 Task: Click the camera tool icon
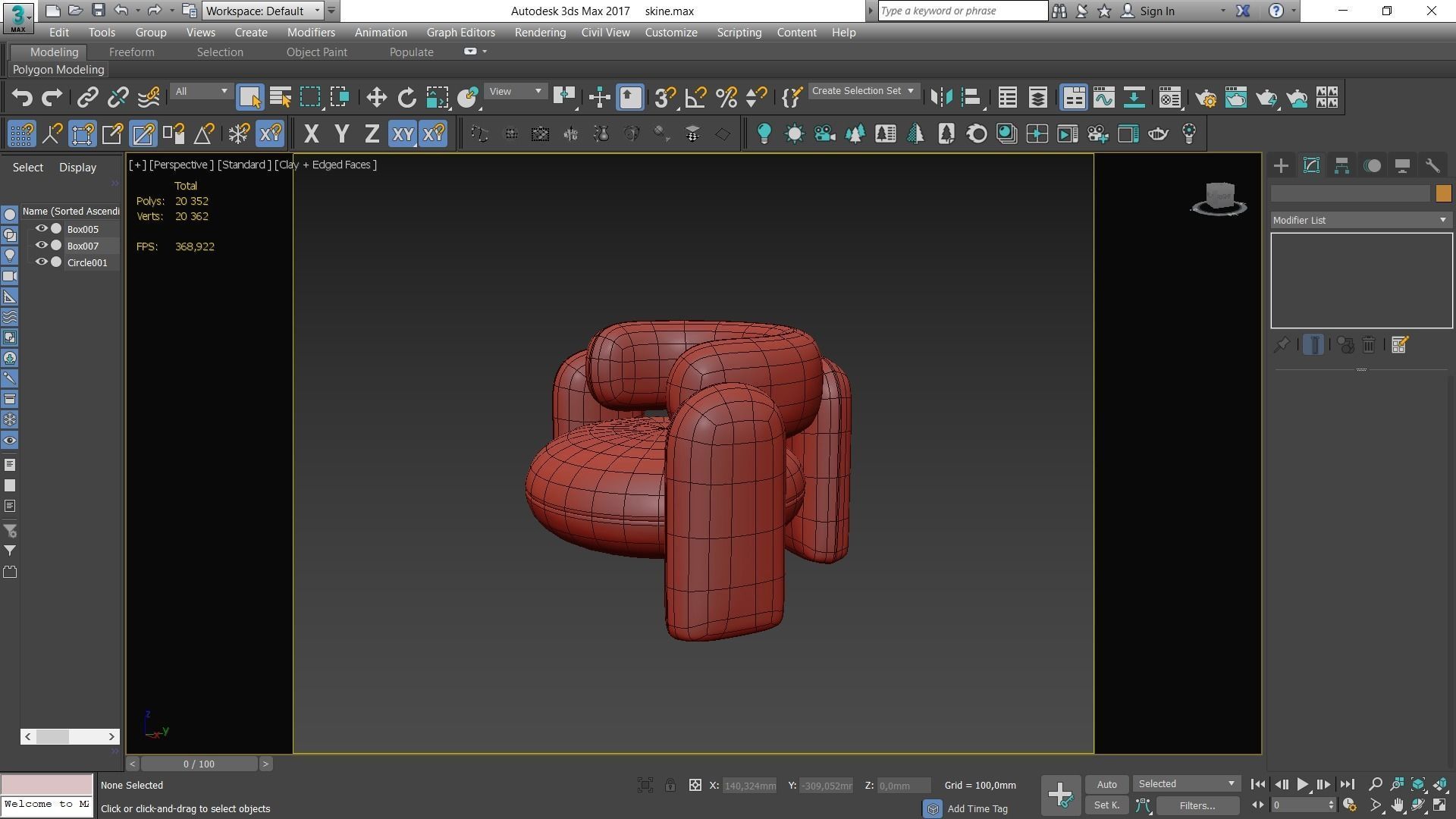click(824, 134)
